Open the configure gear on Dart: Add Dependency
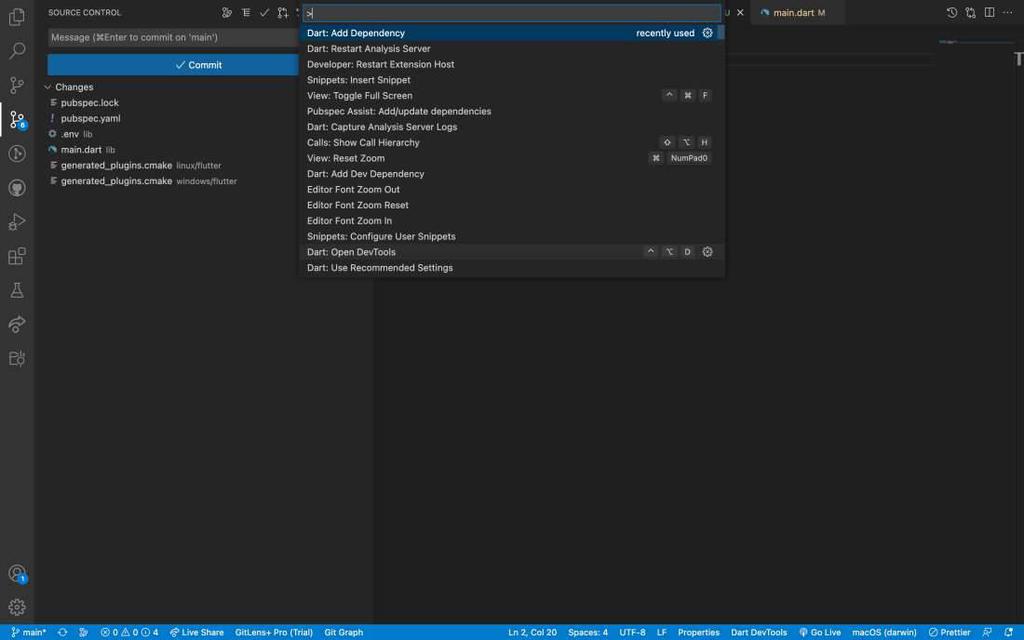 (707, 33)
